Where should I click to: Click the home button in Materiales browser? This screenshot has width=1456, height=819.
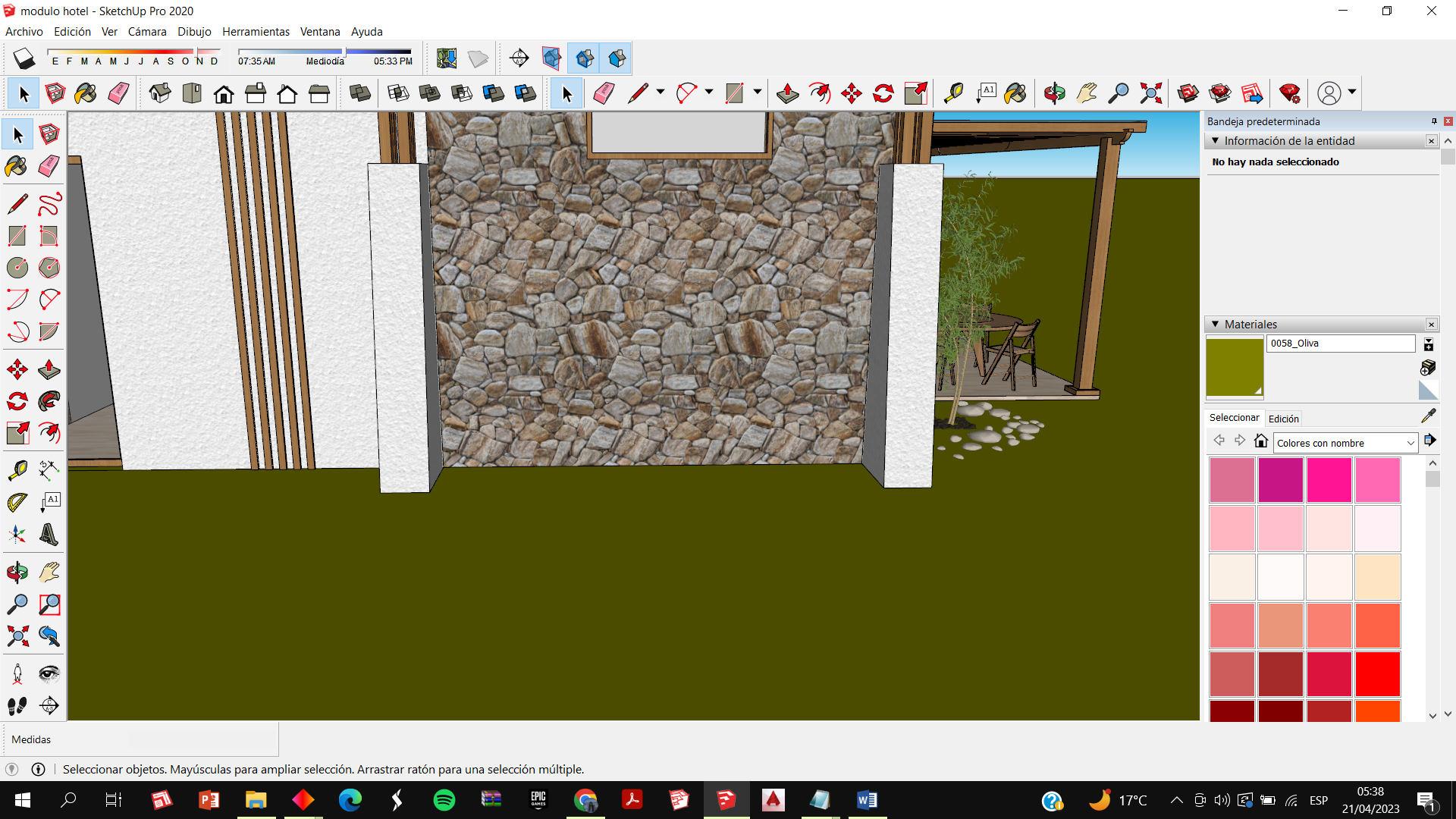tap(1261, 441)
